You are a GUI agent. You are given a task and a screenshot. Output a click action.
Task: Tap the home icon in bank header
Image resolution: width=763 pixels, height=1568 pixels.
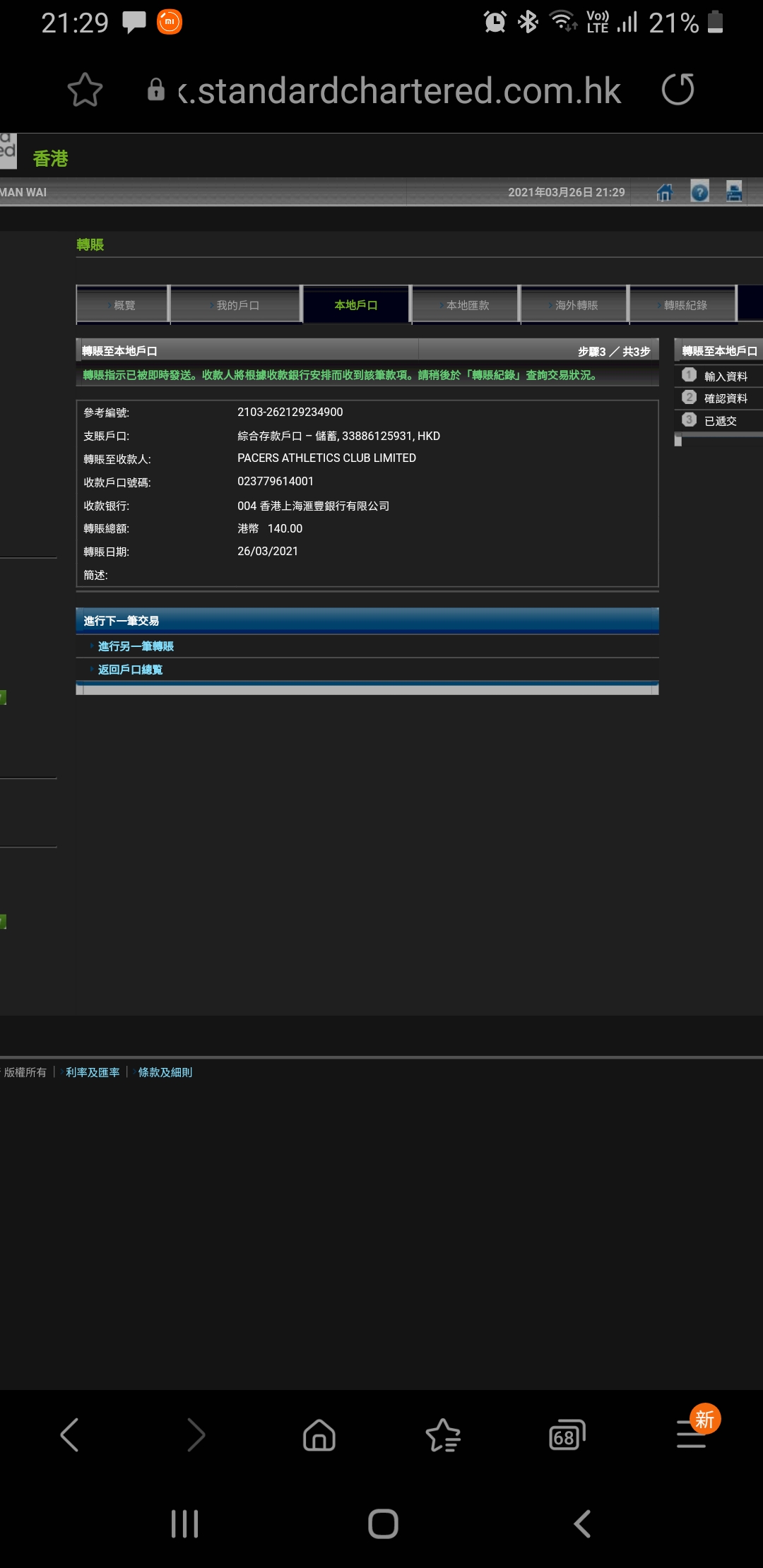[664, 192]
